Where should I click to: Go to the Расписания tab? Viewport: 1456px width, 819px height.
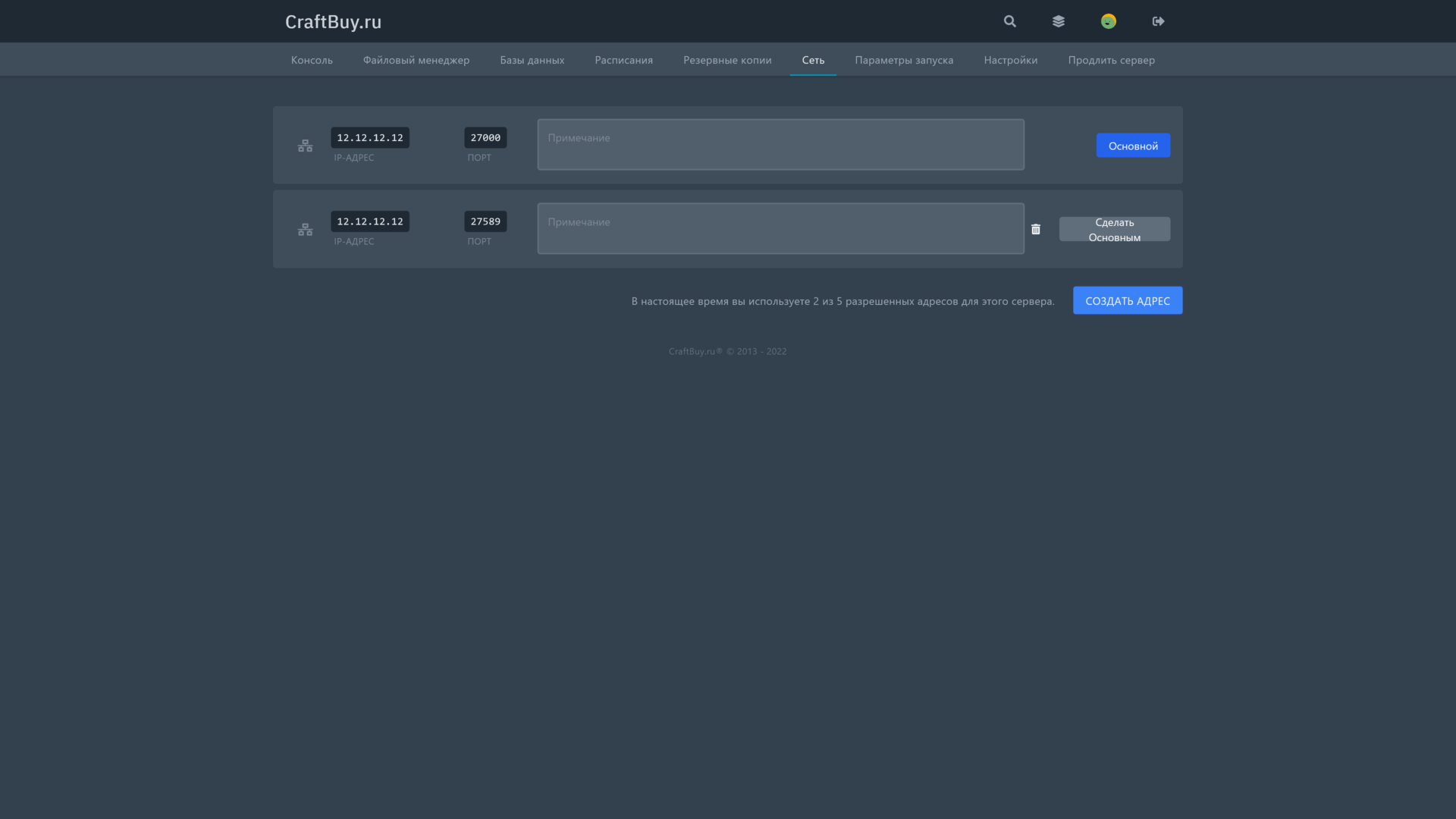pos(624,60)
